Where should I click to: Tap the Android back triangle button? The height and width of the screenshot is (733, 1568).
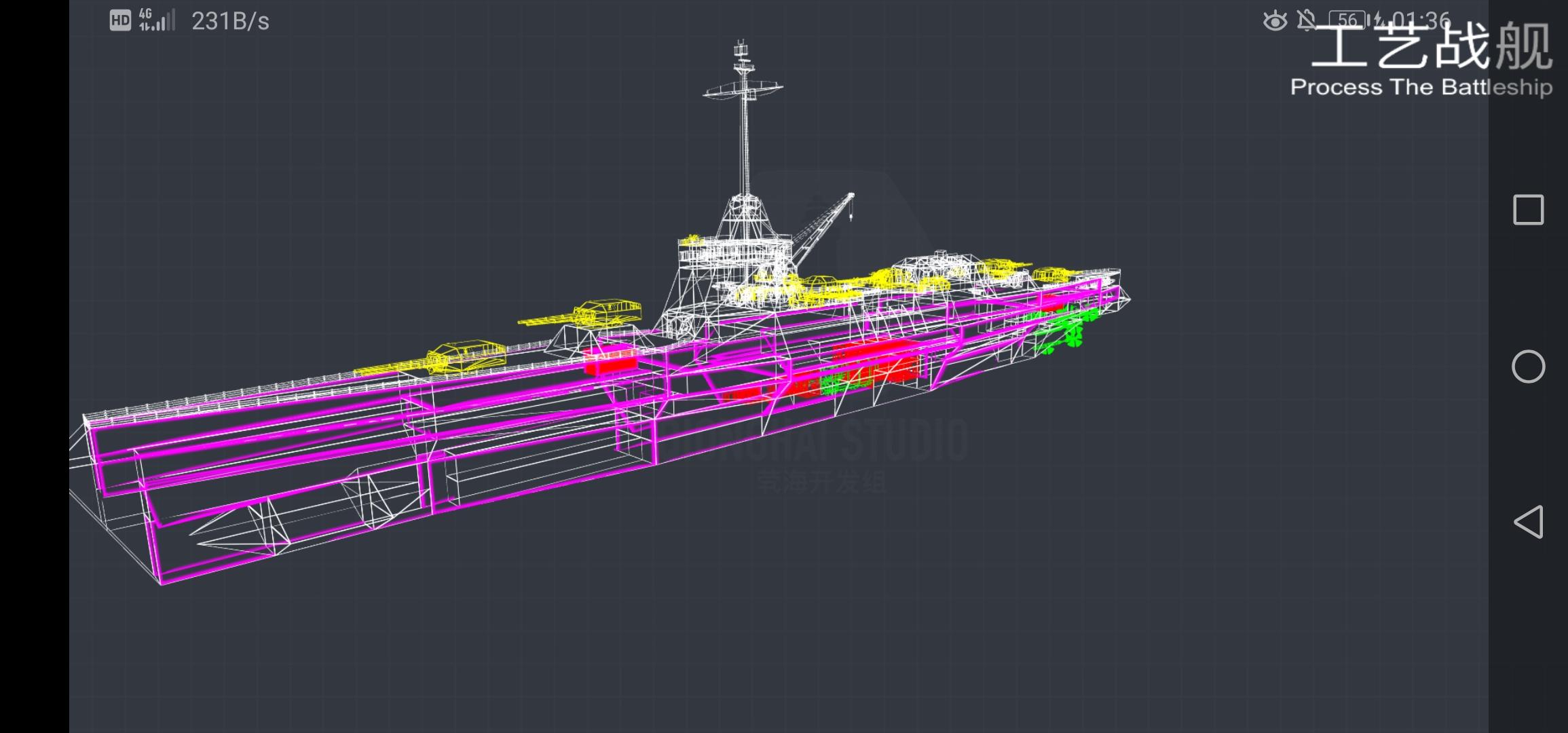point(1528,522)
